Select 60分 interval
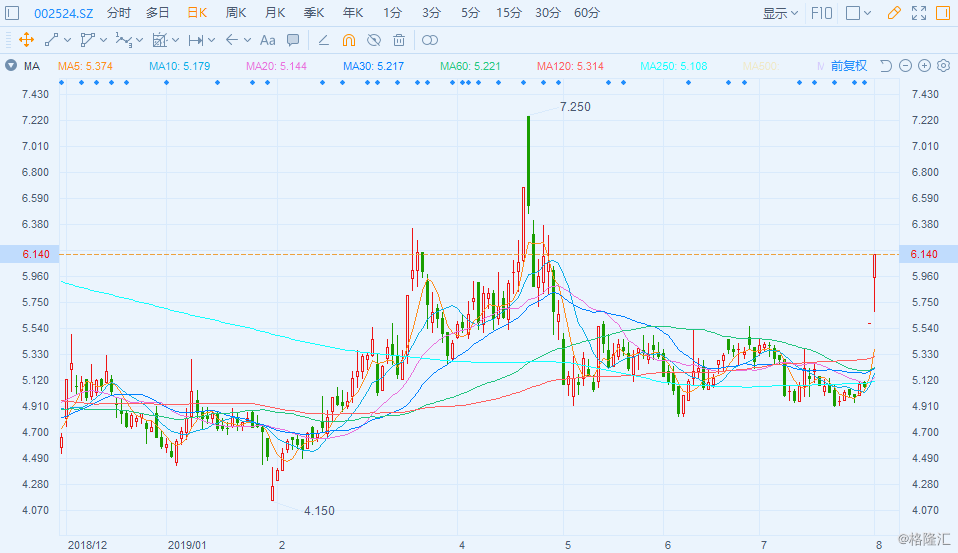Viewport: 958px width, 553px height. [x=587, y=13]
